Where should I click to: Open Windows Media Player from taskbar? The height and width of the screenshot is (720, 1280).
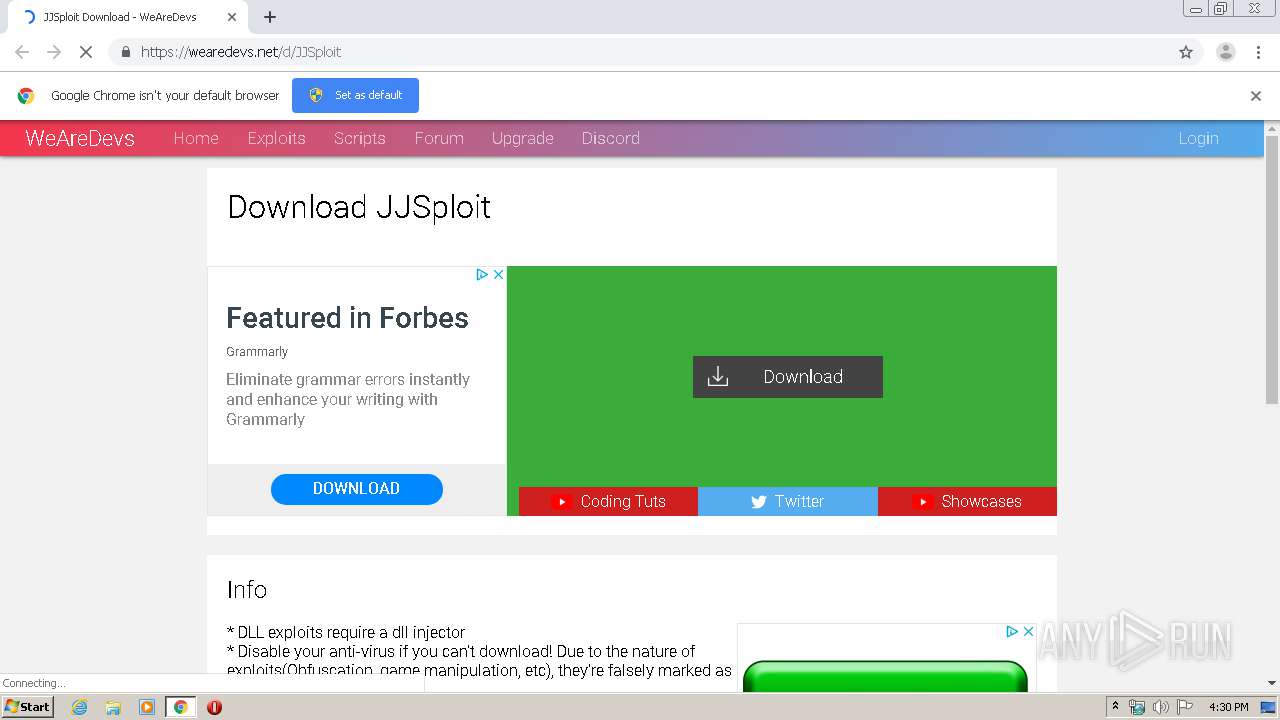147,707
